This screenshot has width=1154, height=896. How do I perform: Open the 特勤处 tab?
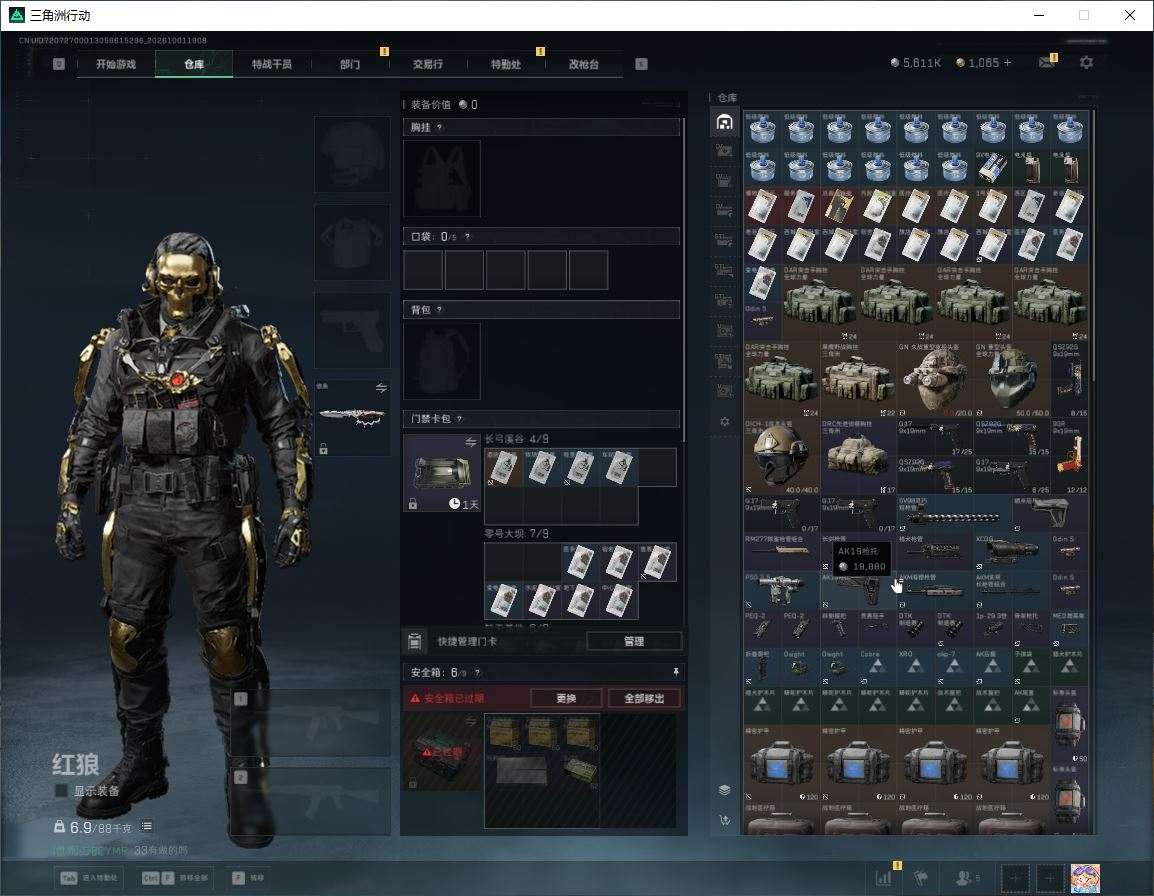pyautogui.click(x=506, y=64)
